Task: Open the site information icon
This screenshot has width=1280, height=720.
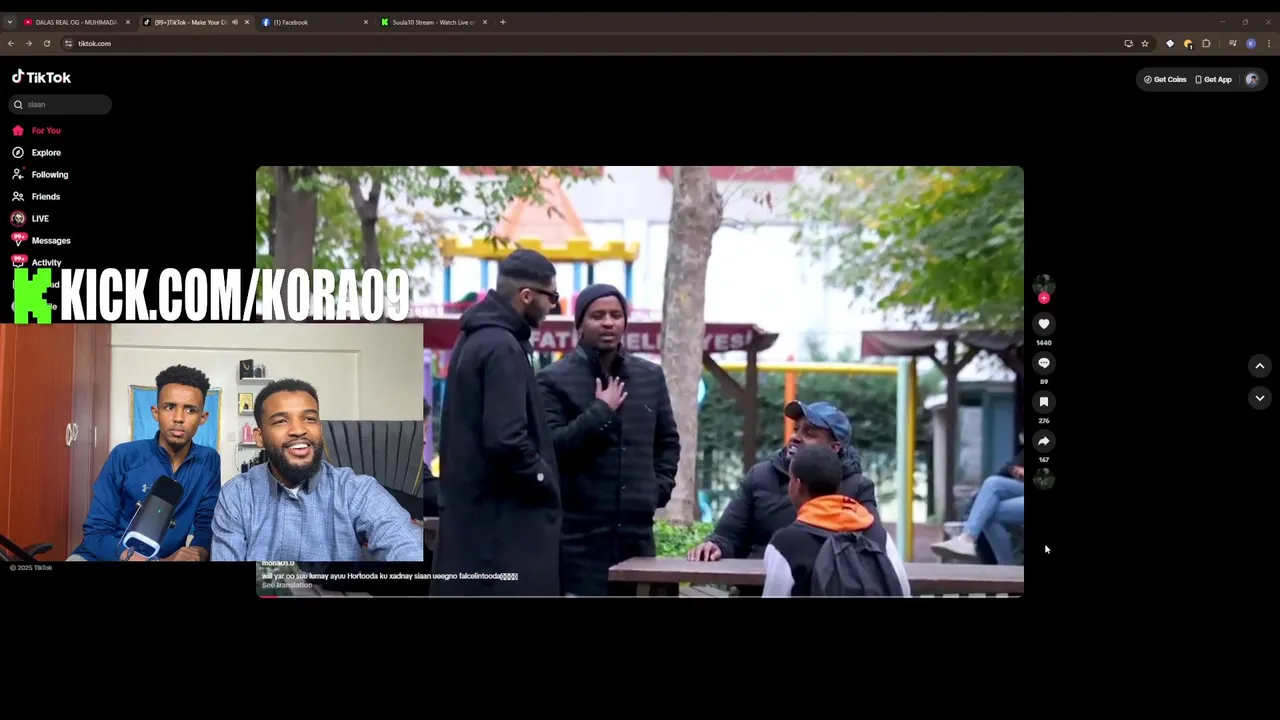Action: click(69, 43)
